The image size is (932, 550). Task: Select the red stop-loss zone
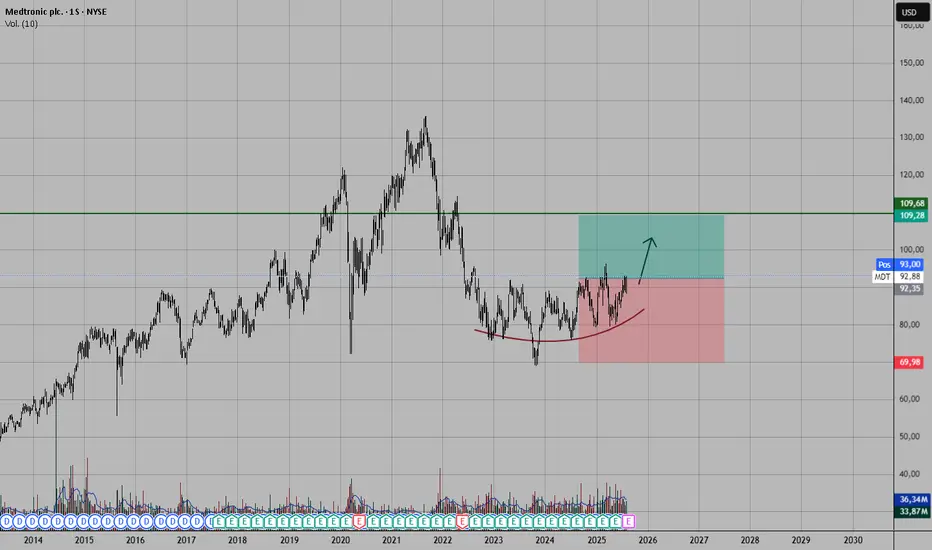click(x=651, y=320)
